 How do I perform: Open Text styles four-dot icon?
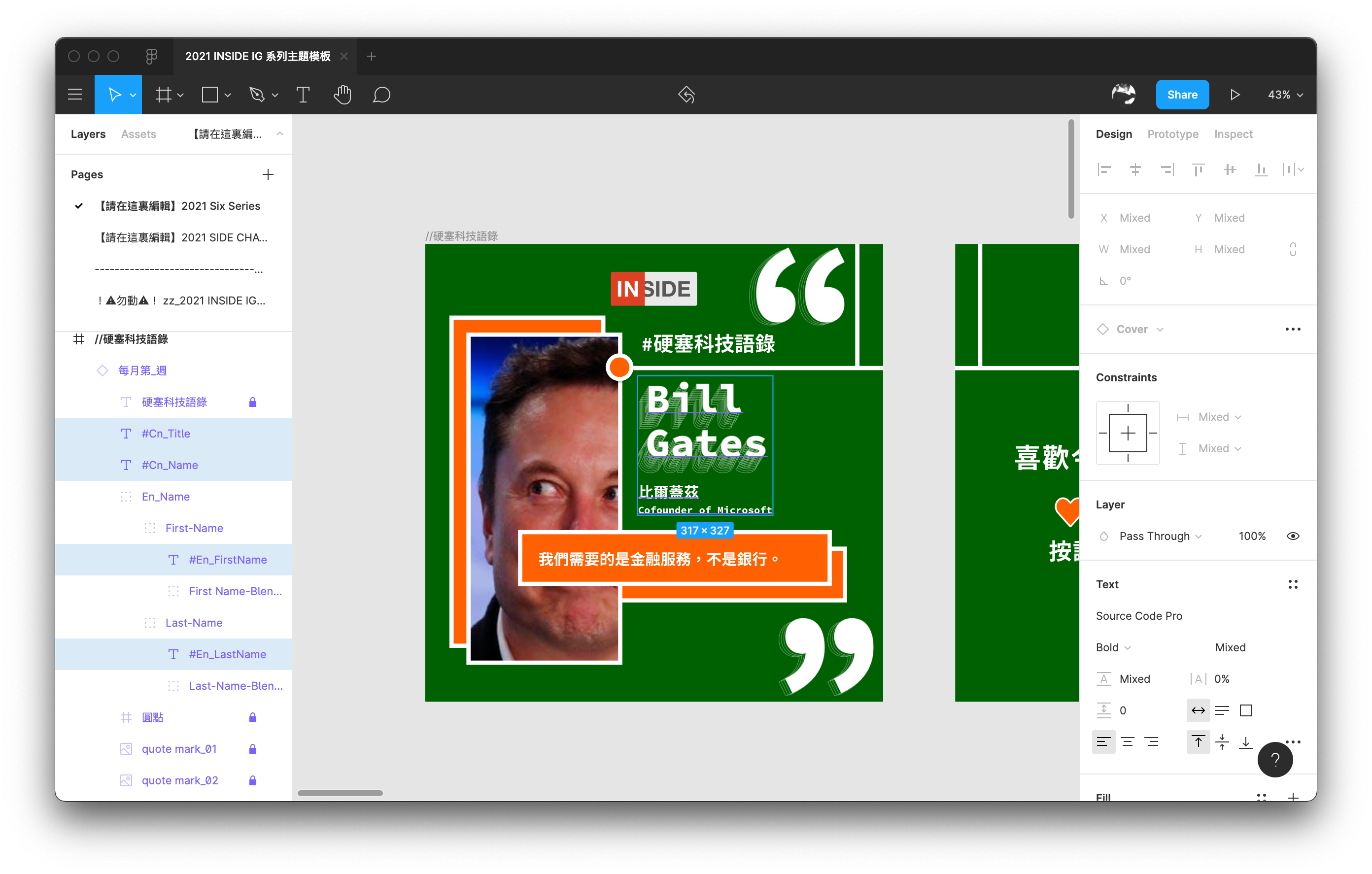pos(1293,584)
